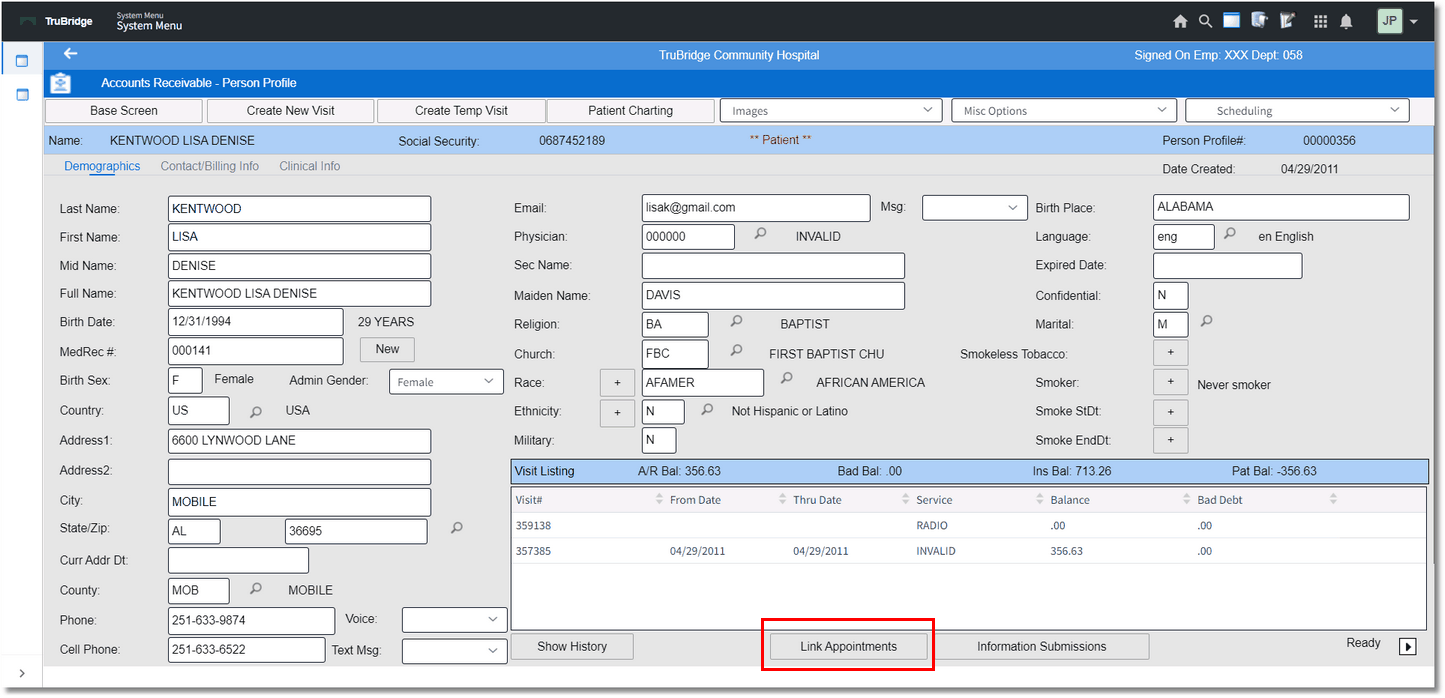Image resolution: width=1445 pixels, height=698 pixels.
Task: Click Birth Place field ALABAMA
Action: pos(1281,207)
